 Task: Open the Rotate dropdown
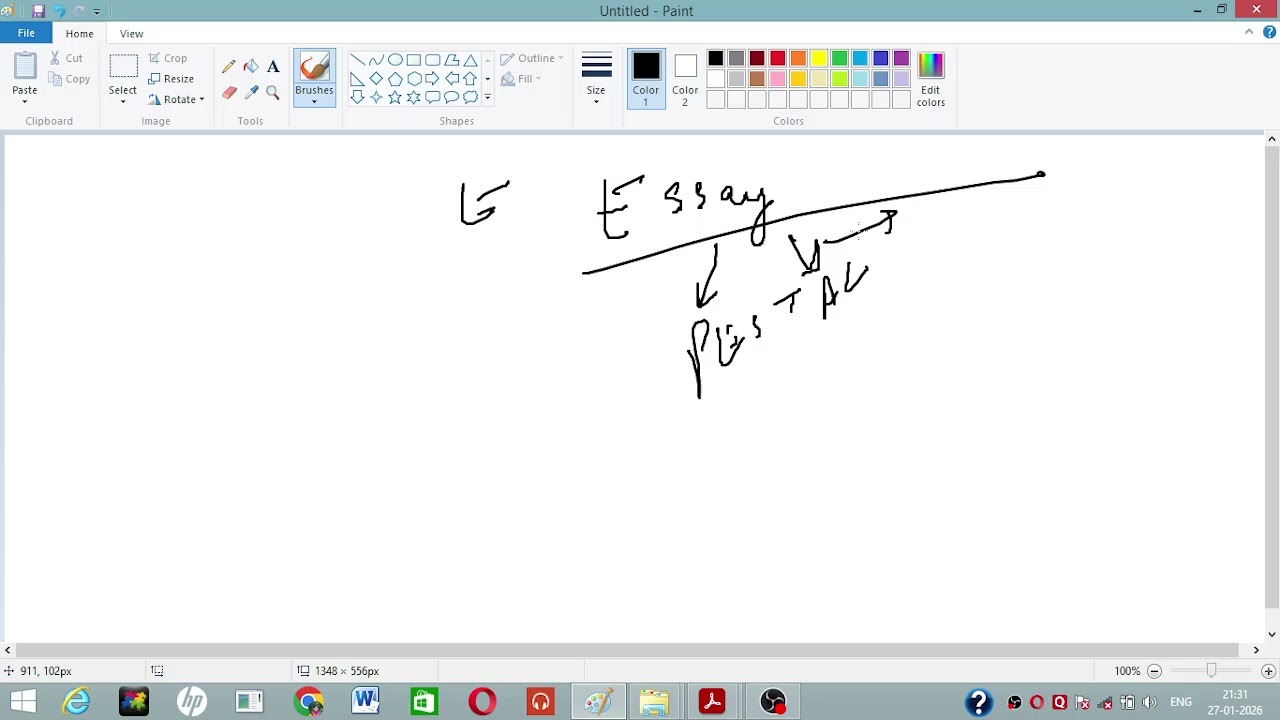[x=176, y=99]
